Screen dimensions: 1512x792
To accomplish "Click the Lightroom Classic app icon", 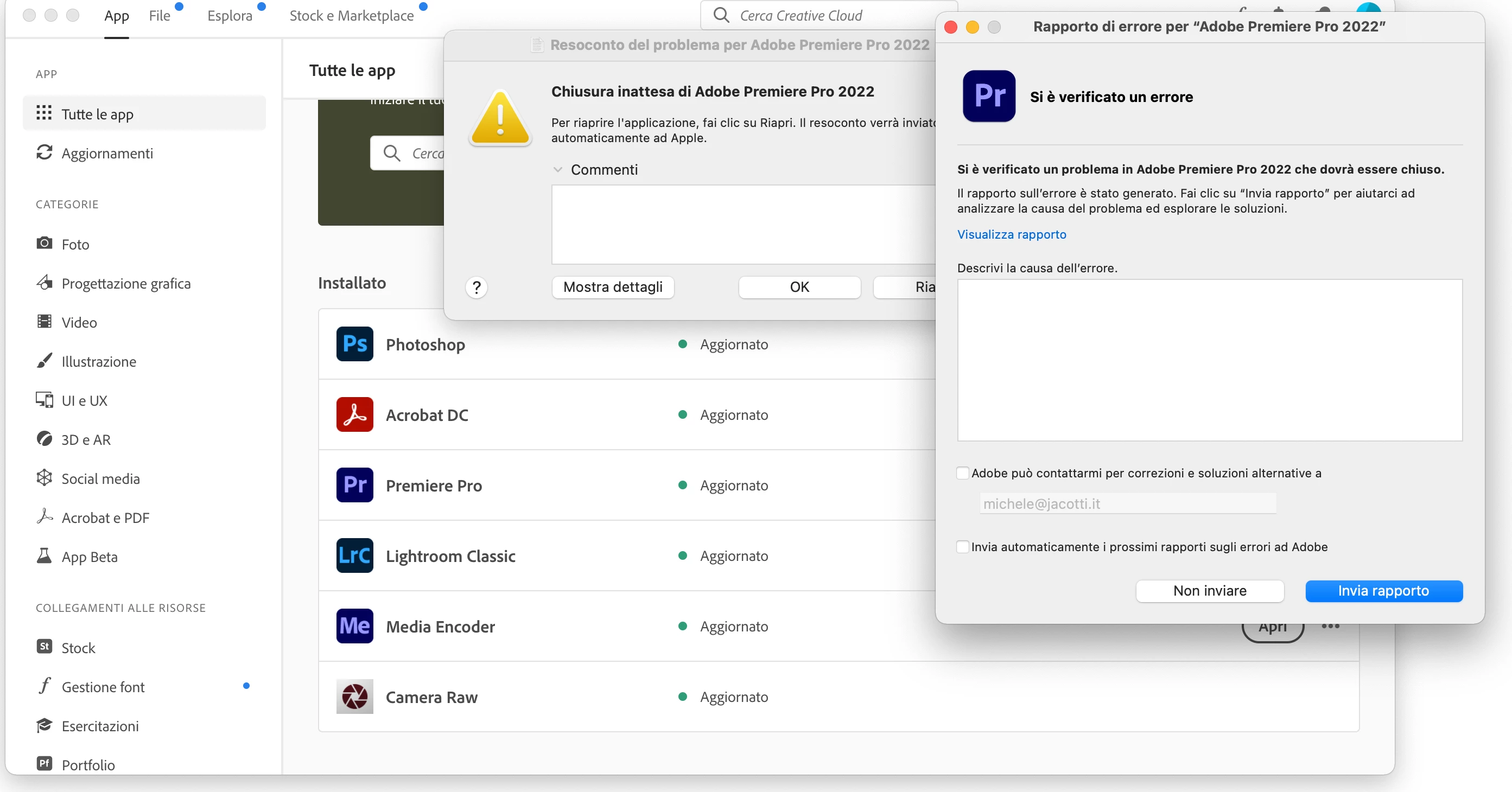I will coord(354,555).
